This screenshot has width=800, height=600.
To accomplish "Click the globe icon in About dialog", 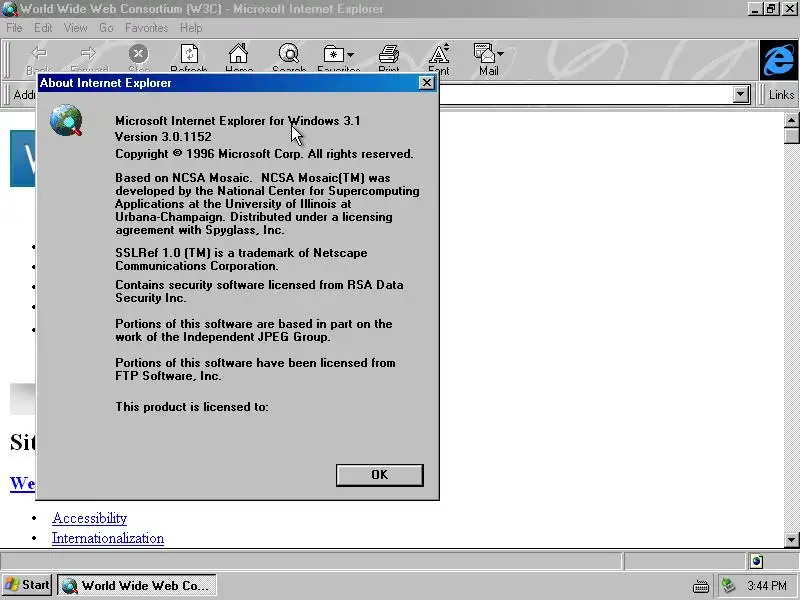I will [66, 120].
